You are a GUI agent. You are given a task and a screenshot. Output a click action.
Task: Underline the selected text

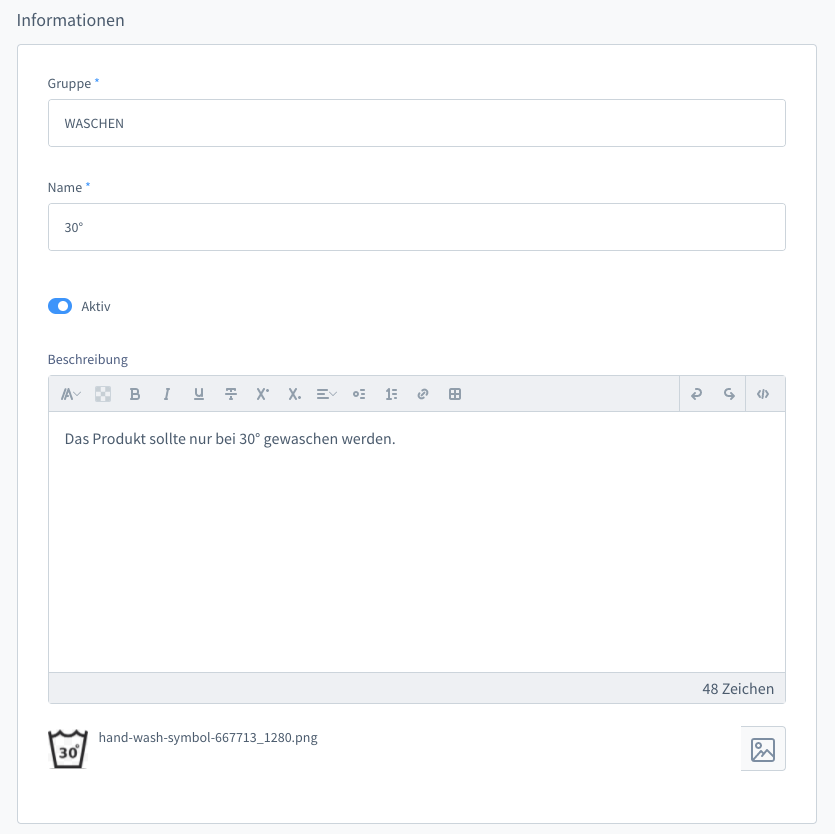[x=199, y=394]
